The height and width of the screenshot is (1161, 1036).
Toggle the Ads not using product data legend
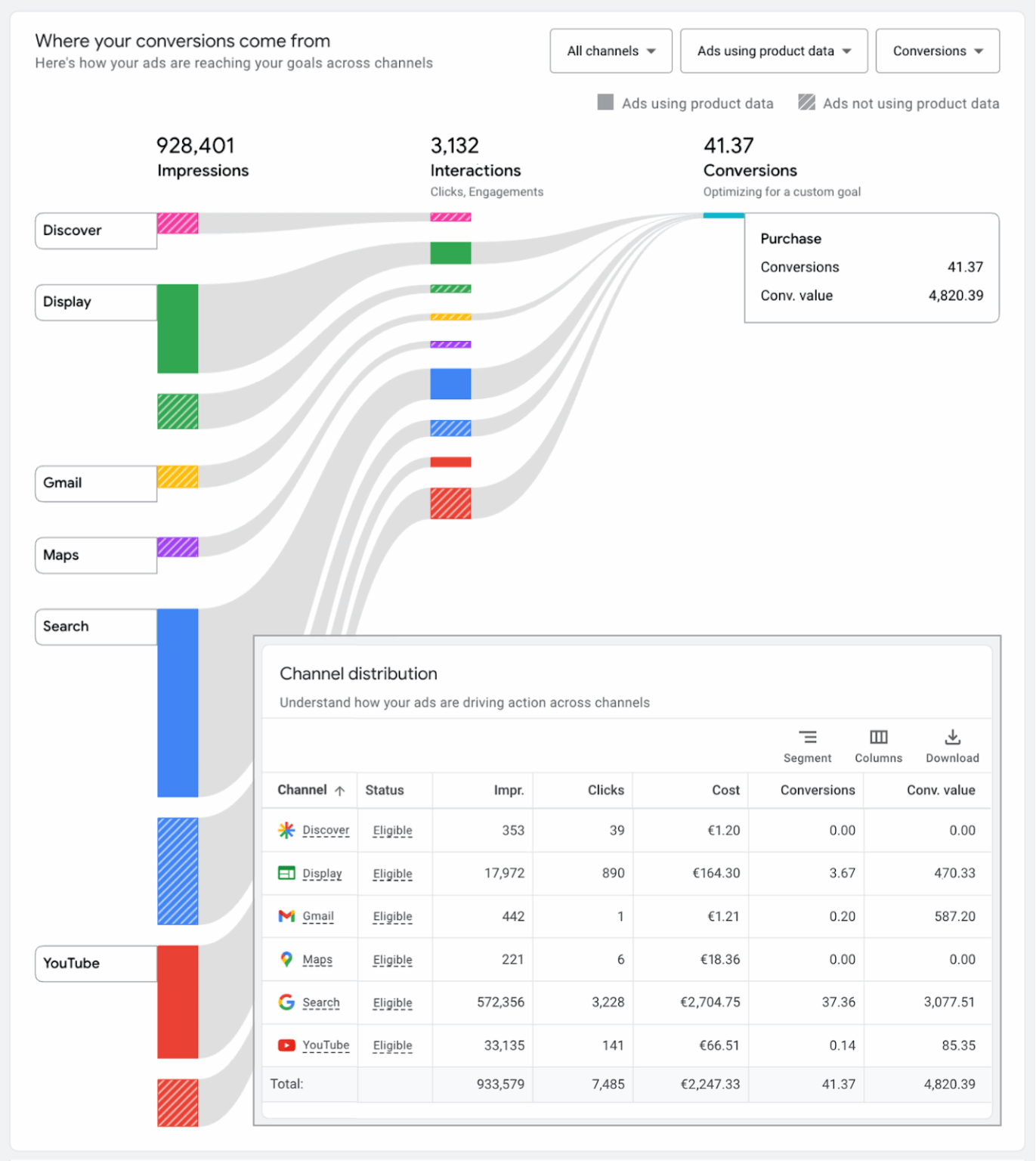tap(806, 103)
